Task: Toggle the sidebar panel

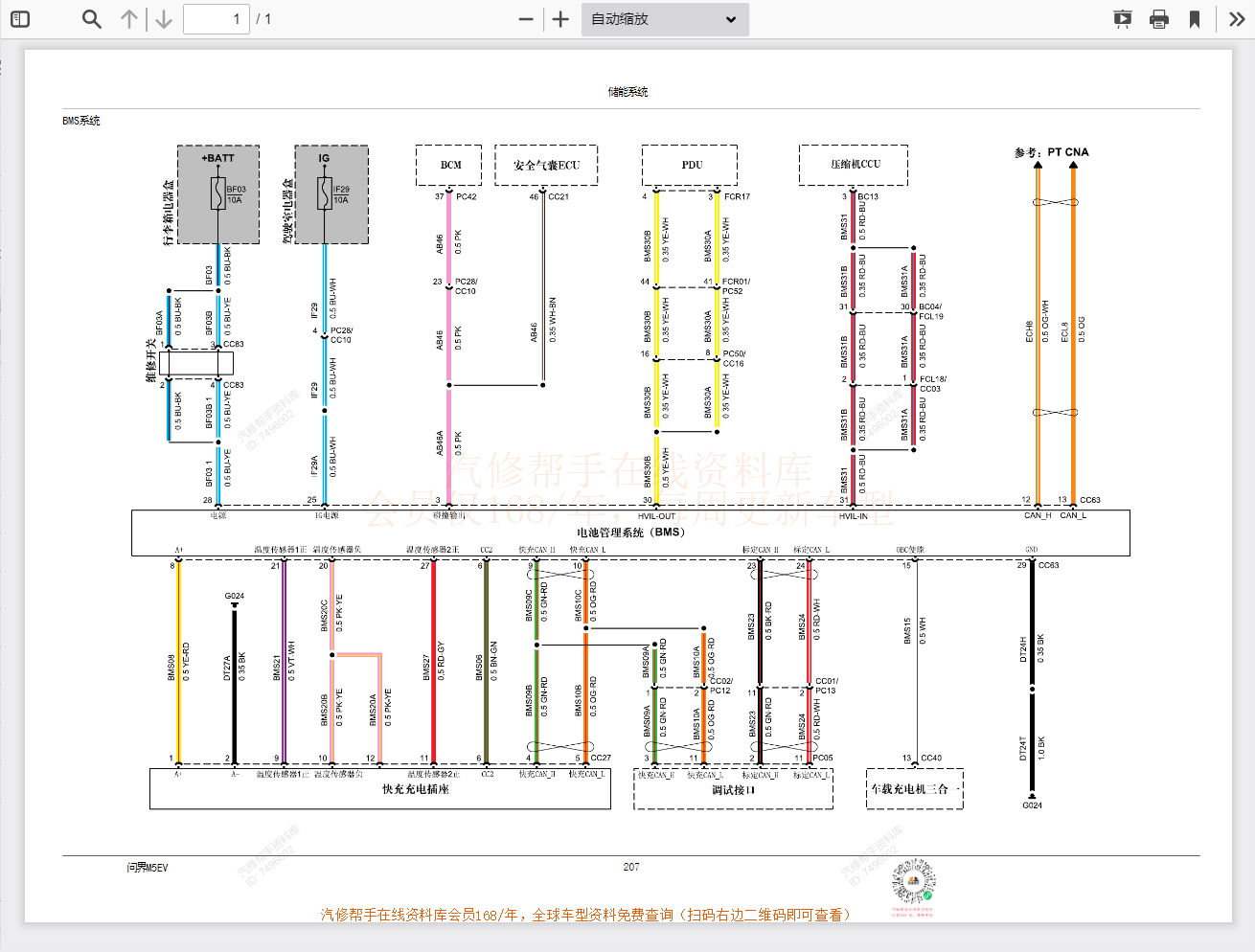Action: click(x=20, y=19)
